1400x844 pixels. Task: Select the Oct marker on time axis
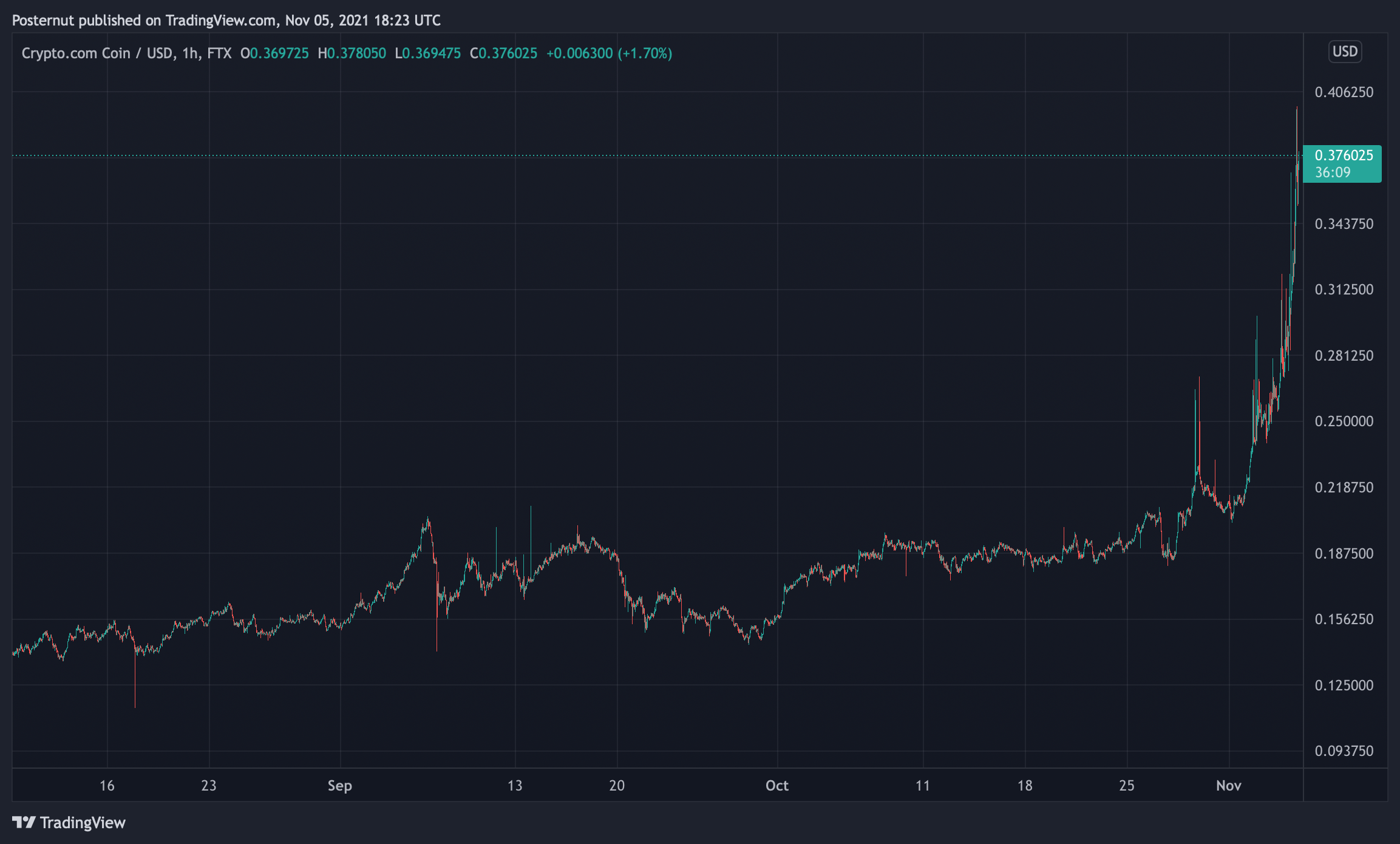(x=776, y=786)
